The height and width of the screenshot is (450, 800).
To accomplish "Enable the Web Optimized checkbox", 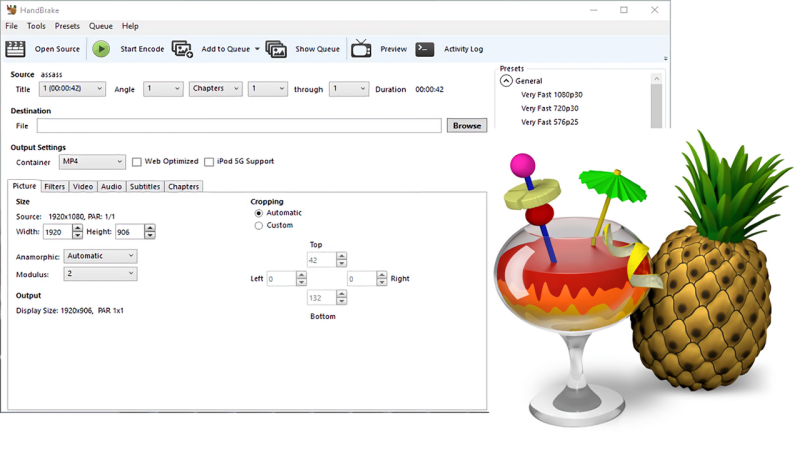I will click(137, 162).
